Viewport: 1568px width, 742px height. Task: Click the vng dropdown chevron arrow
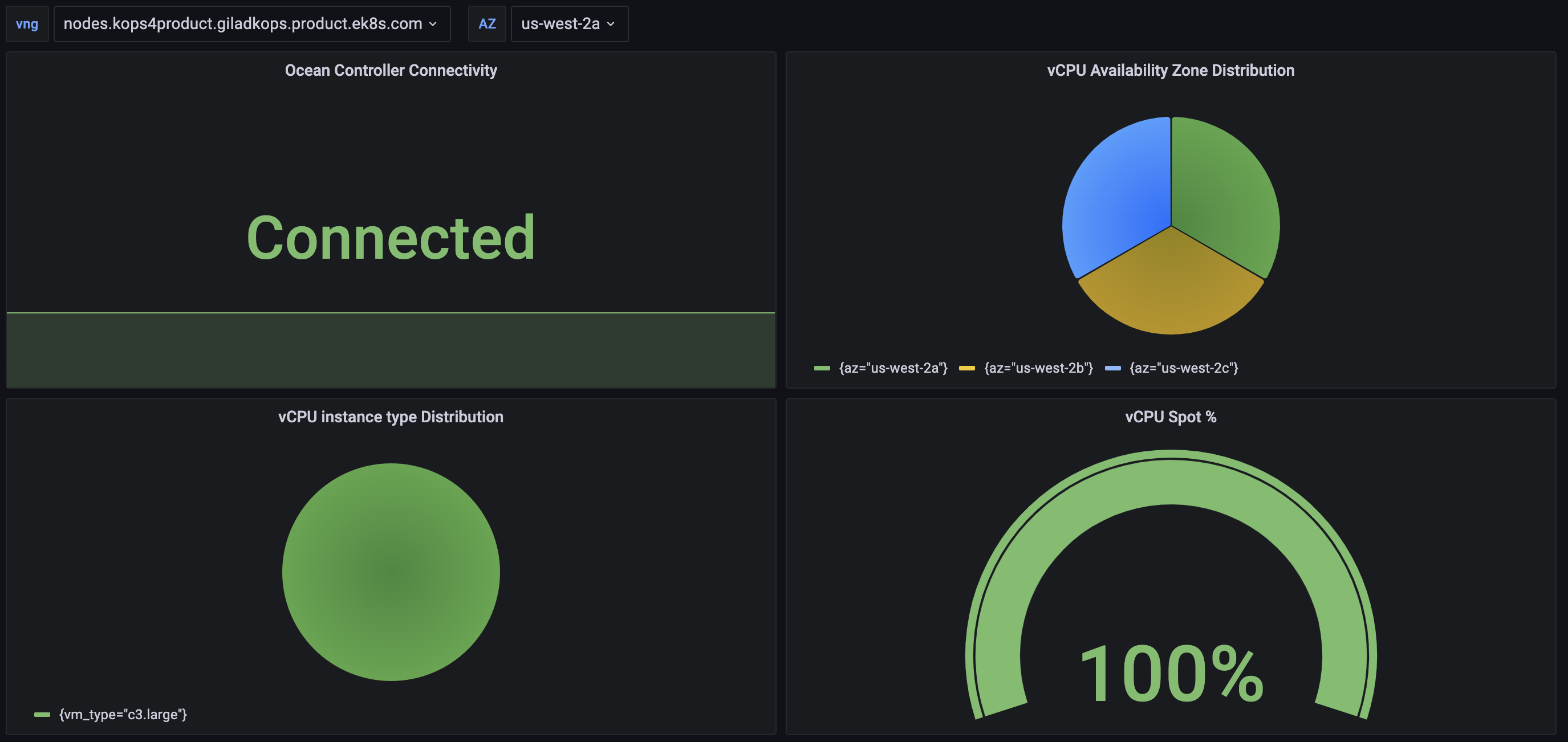(x=433, y=25)
